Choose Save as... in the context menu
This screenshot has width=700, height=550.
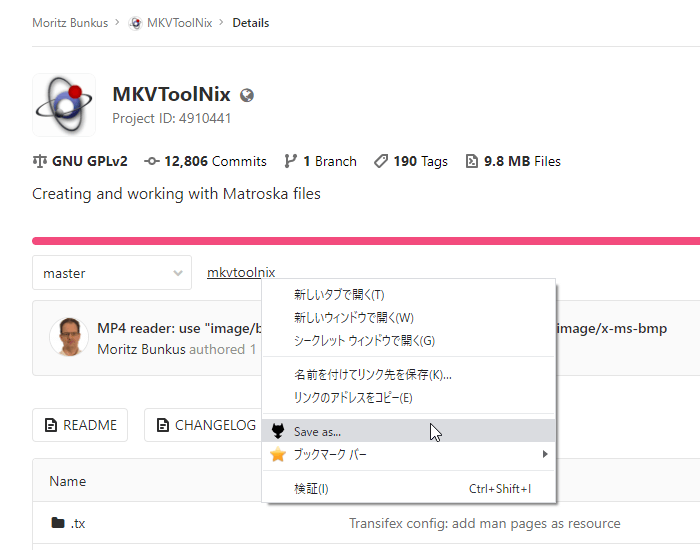click(408, 431)
